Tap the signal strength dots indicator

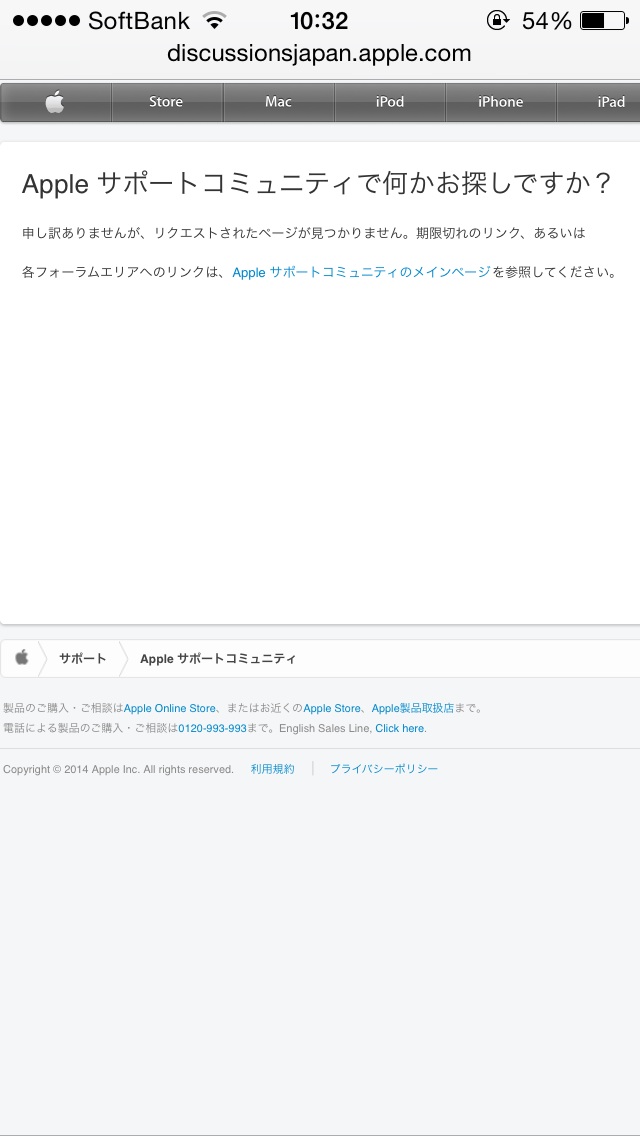click(46, 21)
